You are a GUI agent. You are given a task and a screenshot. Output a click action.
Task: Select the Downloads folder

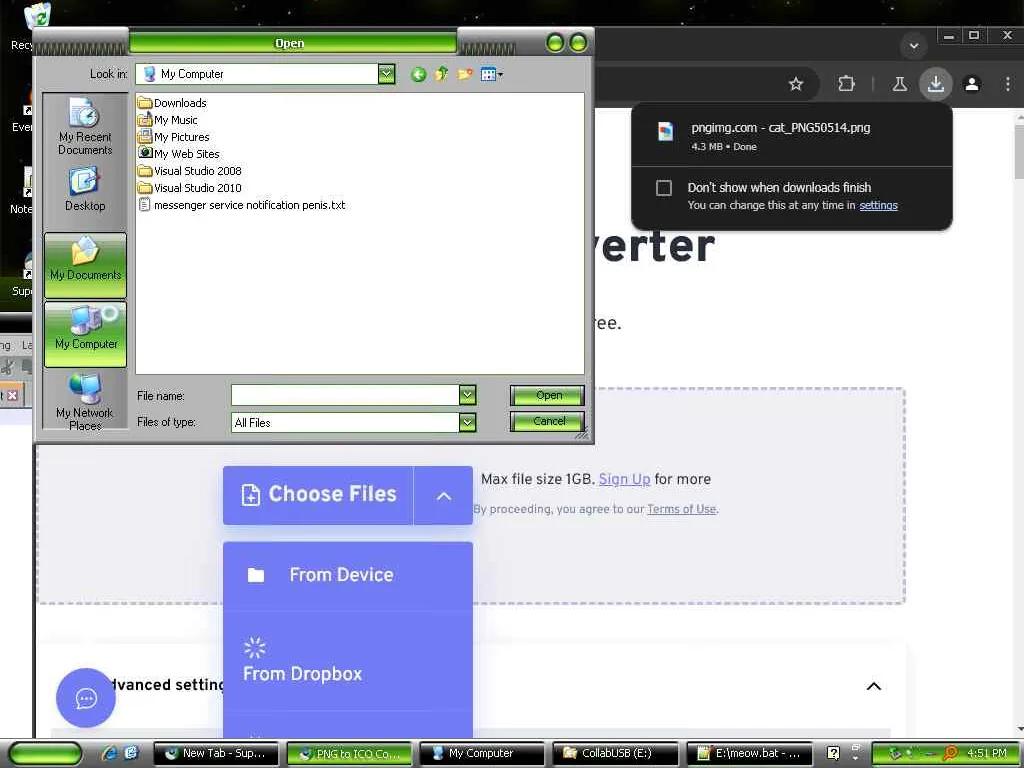pyautogui.click(x=172, y=103)
